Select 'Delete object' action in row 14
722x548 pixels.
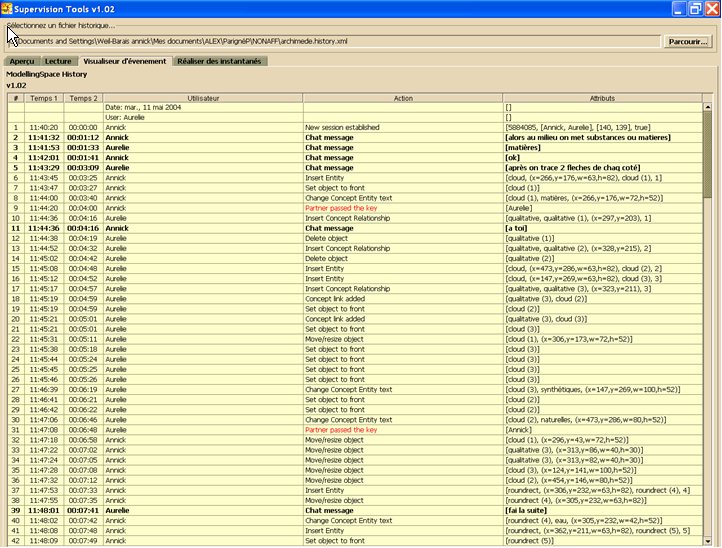click(x=403, y=259)
